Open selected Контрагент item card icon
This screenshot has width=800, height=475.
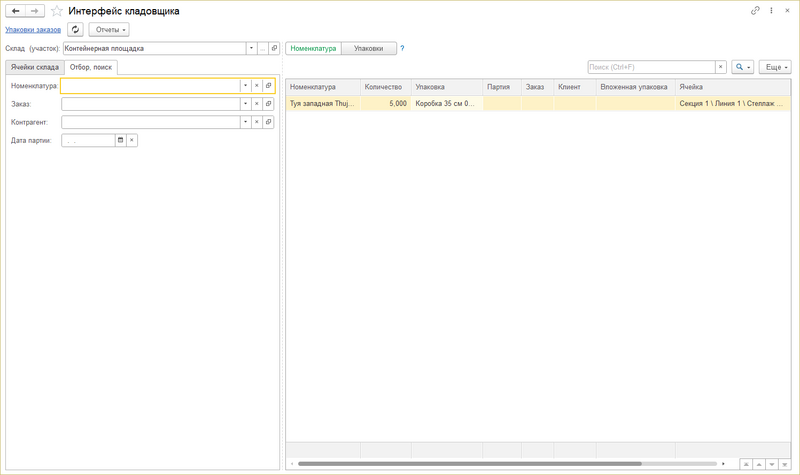(268, 122)
